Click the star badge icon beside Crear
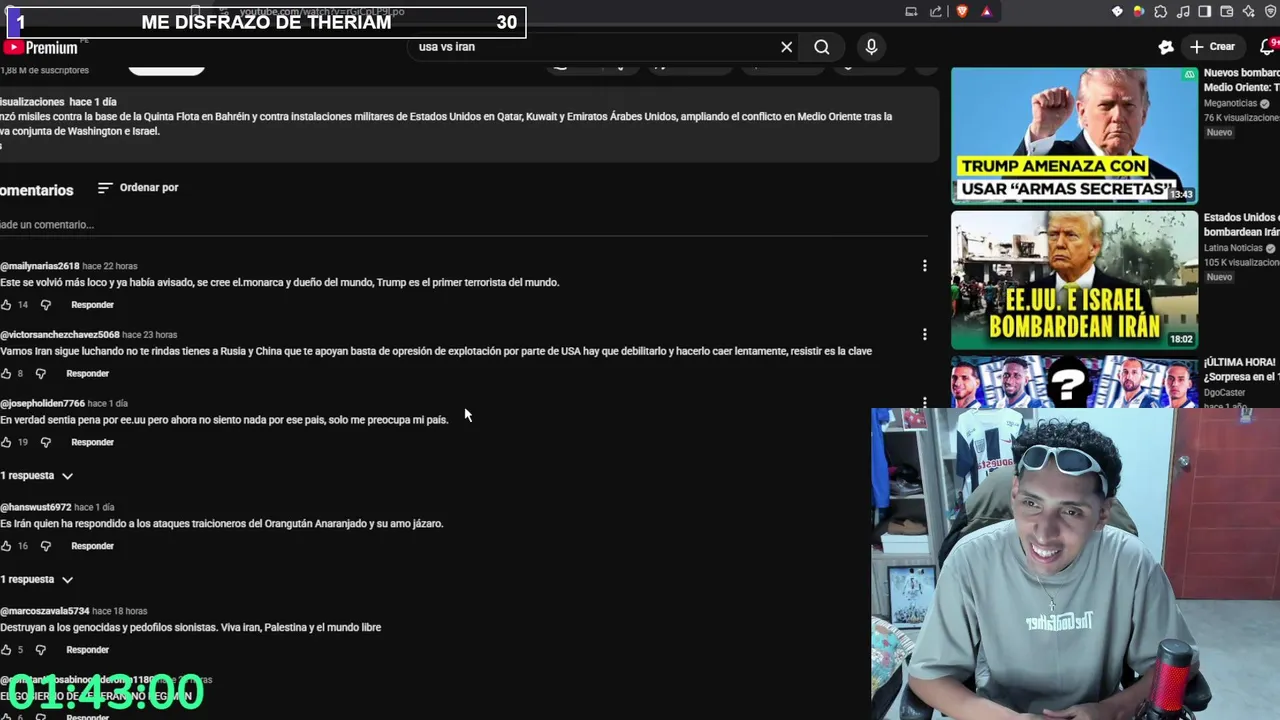 click(1166, 47)
